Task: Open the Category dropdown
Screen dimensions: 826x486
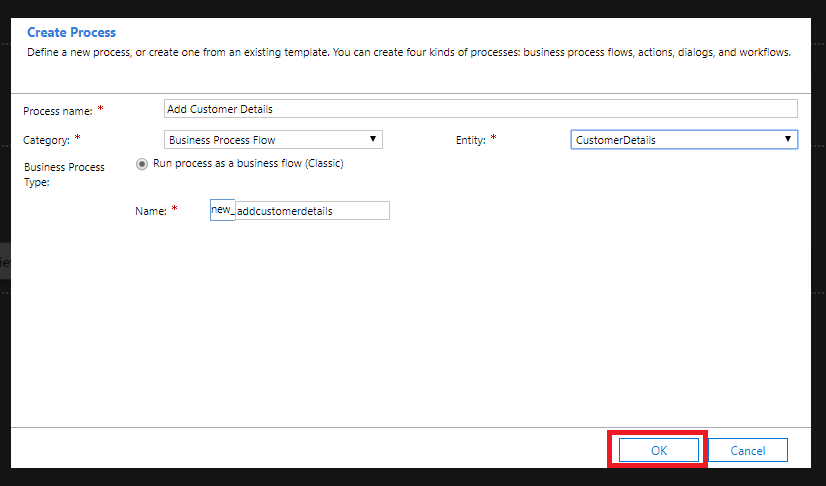Action: click(x=273, y=140)
